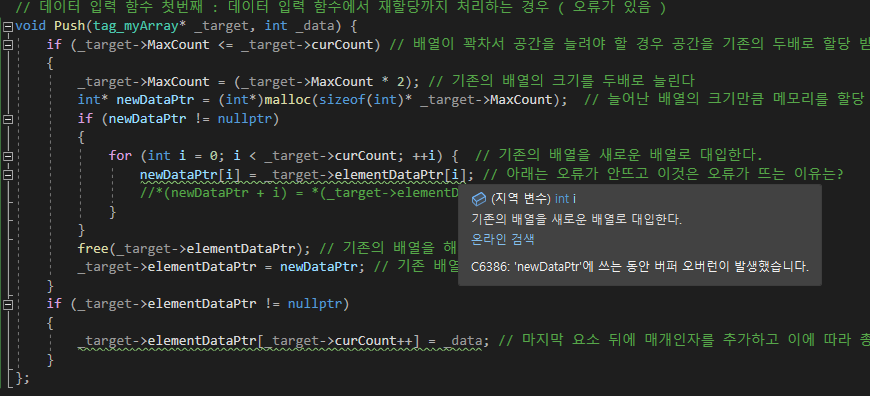Click newDataPtr in elementDataPtr = newDataPtr line
This screenshot has height=396, width=870.
[318, 267]
